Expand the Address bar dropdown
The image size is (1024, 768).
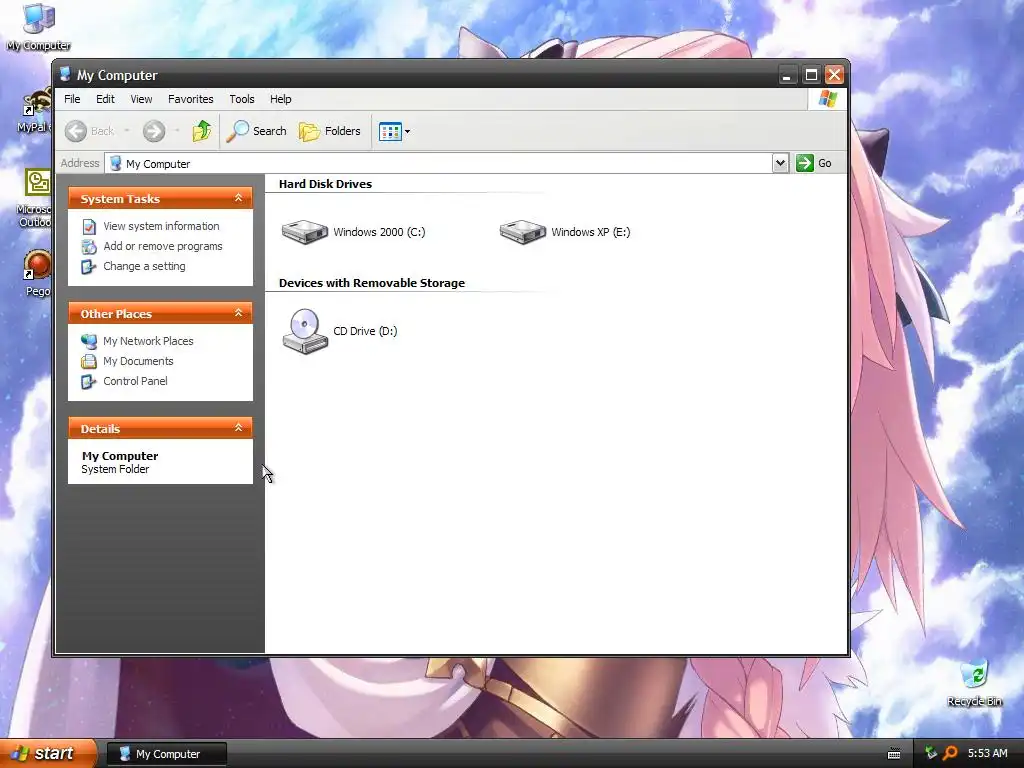tap(780, 163)
